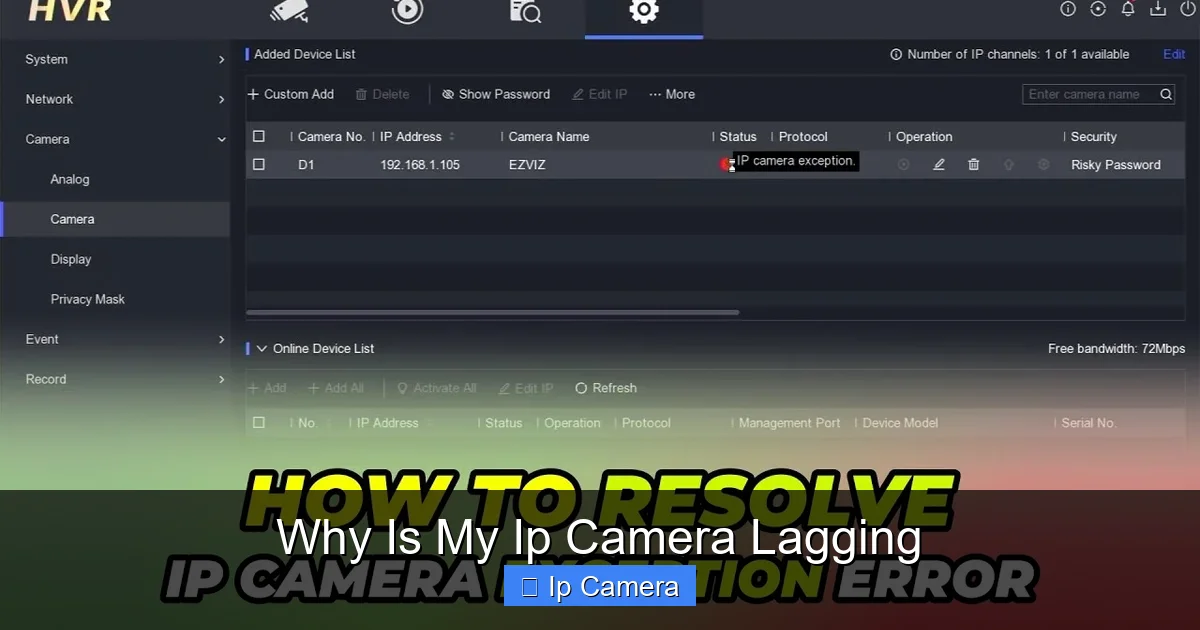
Task: Open the Display submenu item
Action: pos(71,260)
